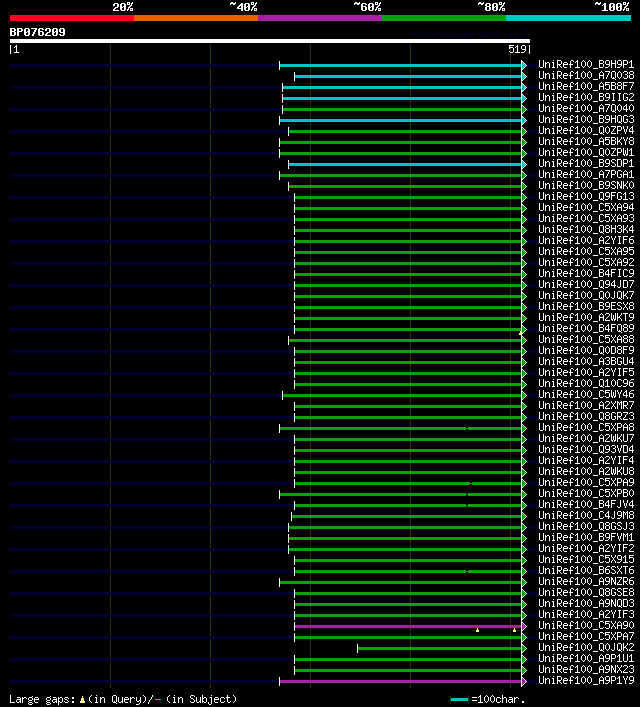Click the Large gaps legend text
The width and height of the screenshot is (640, 707).
[x=123, y=699]
